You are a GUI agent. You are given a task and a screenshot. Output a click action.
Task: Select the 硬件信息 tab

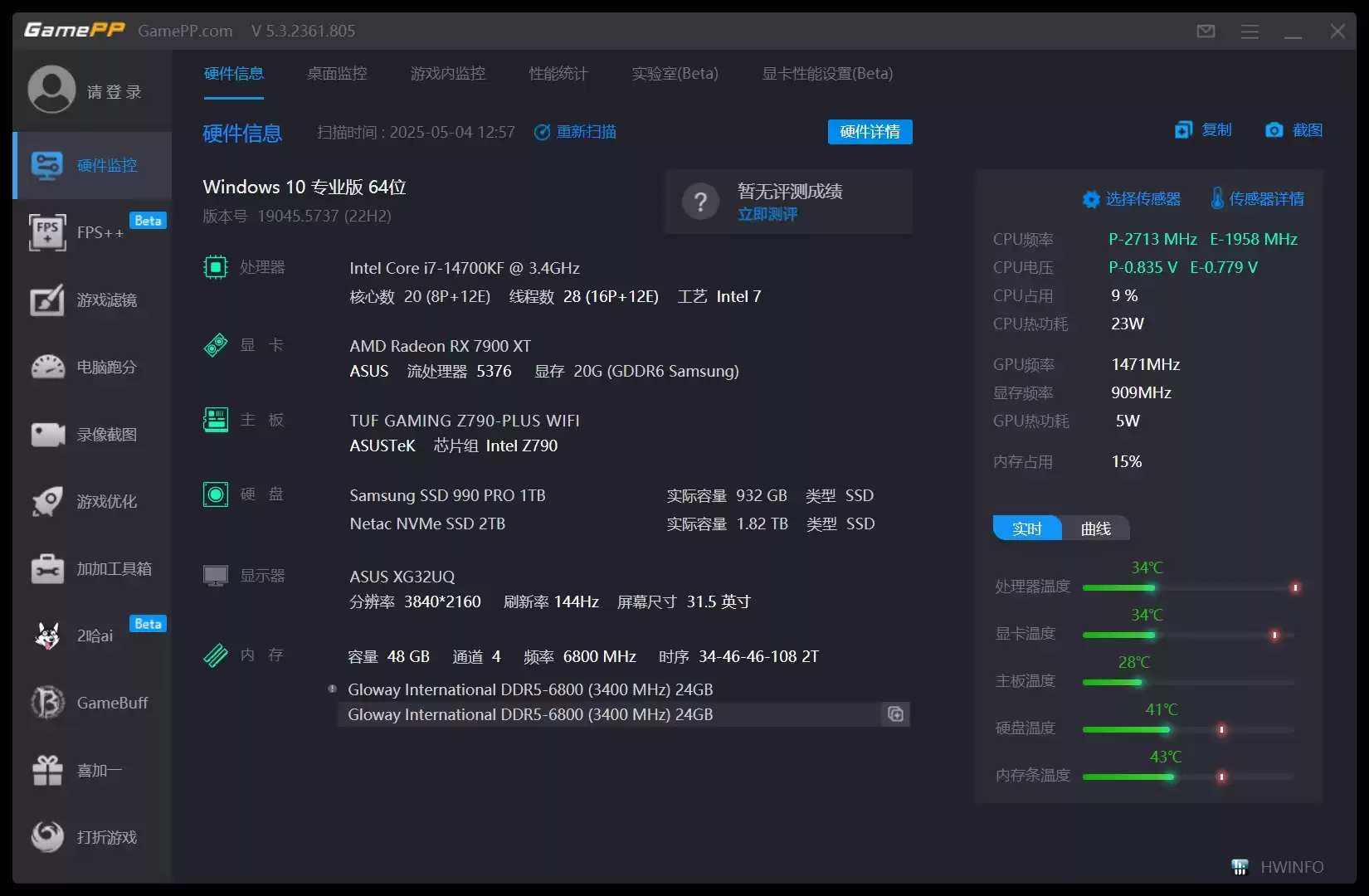[234, 73]
